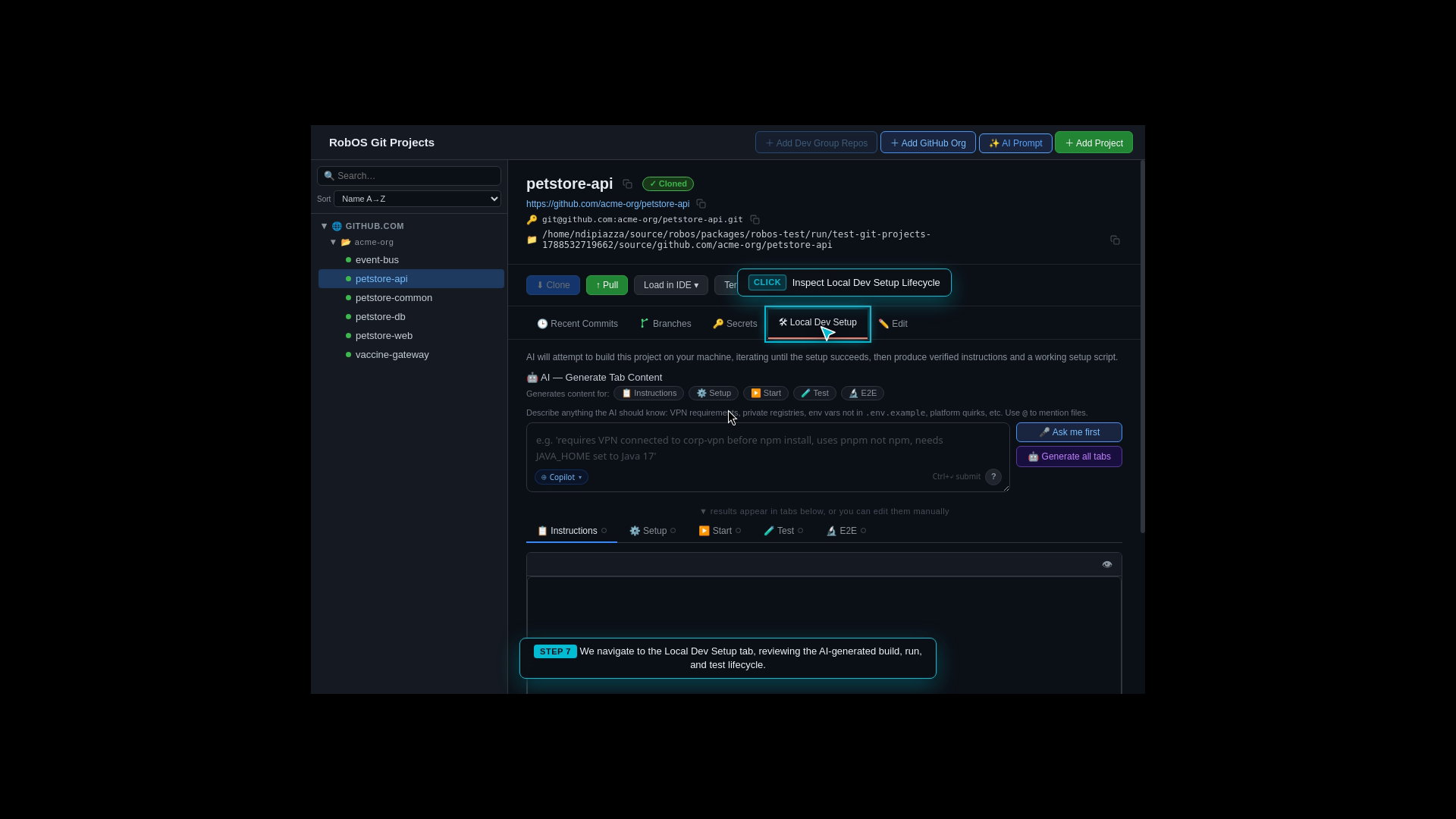Open the AI Prompt button
This screenshot has height=819, width=1456.
1015,143
